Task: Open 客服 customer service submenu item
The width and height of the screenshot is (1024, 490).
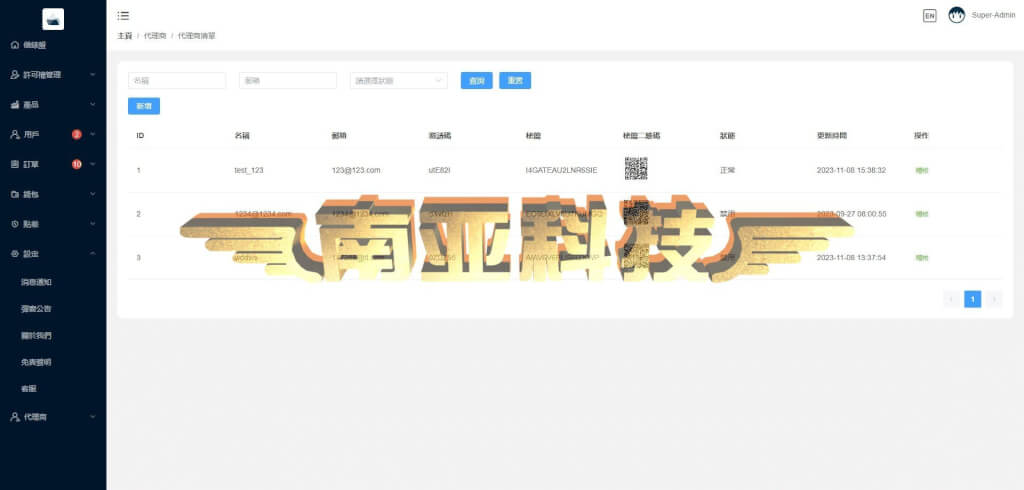Action: [x=29, y=389]
